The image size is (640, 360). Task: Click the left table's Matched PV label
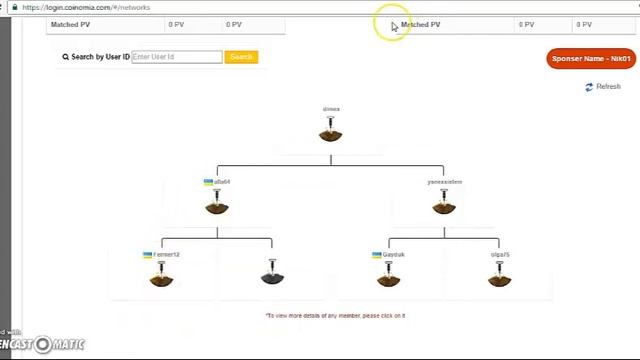coord(70,24)
